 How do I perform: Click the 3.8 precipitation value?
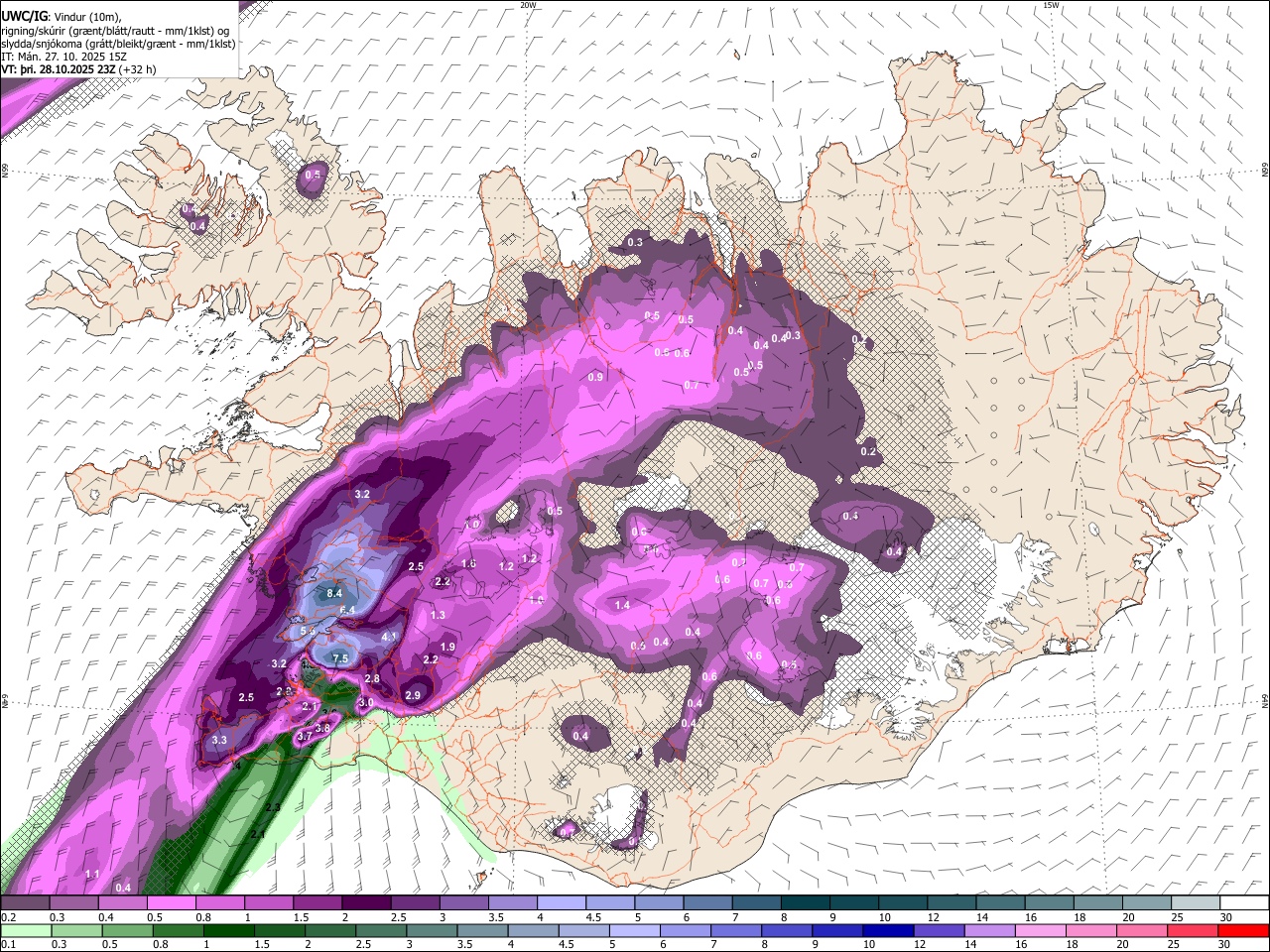(322, 728)
